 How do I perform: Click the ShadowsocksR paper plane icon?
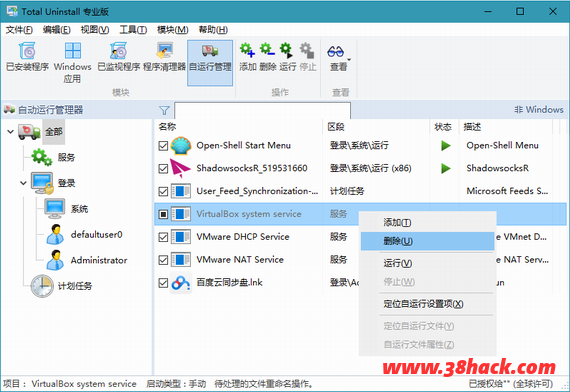[x=180, y=168]
